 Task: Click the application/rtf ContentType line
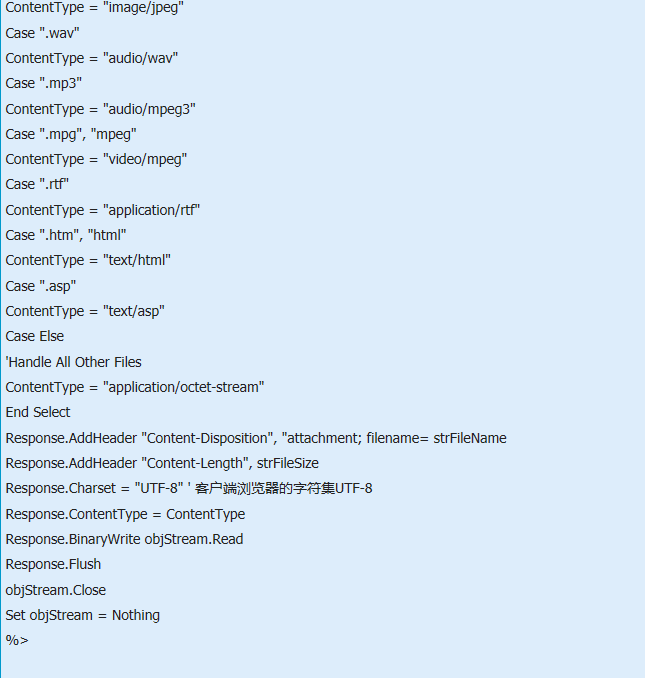[x=103, y=211]
